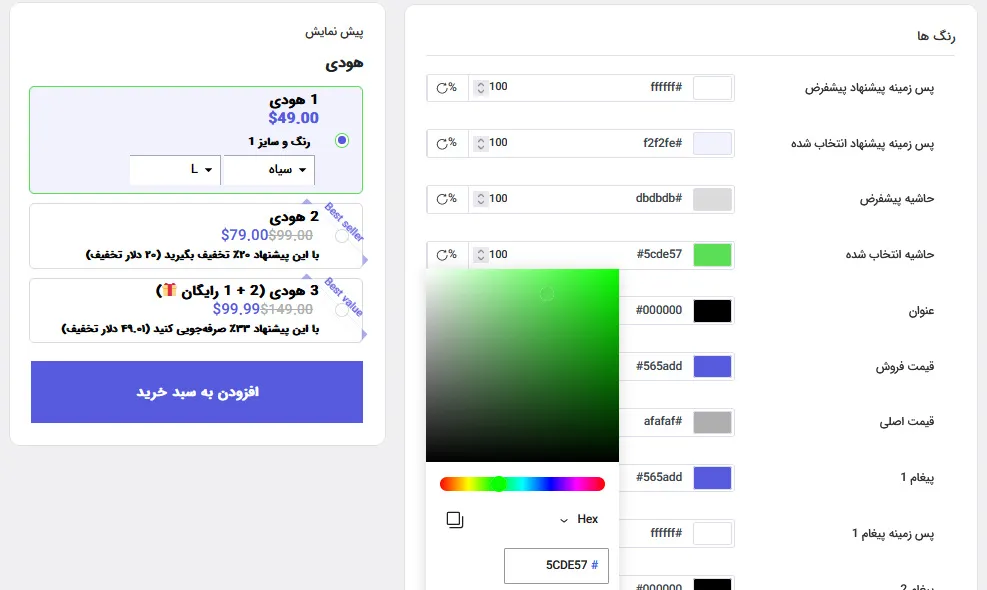The image size is (987, 590).
Task: Click the افزودن به سبد خرید button
Action: click(x=197, y=392)
